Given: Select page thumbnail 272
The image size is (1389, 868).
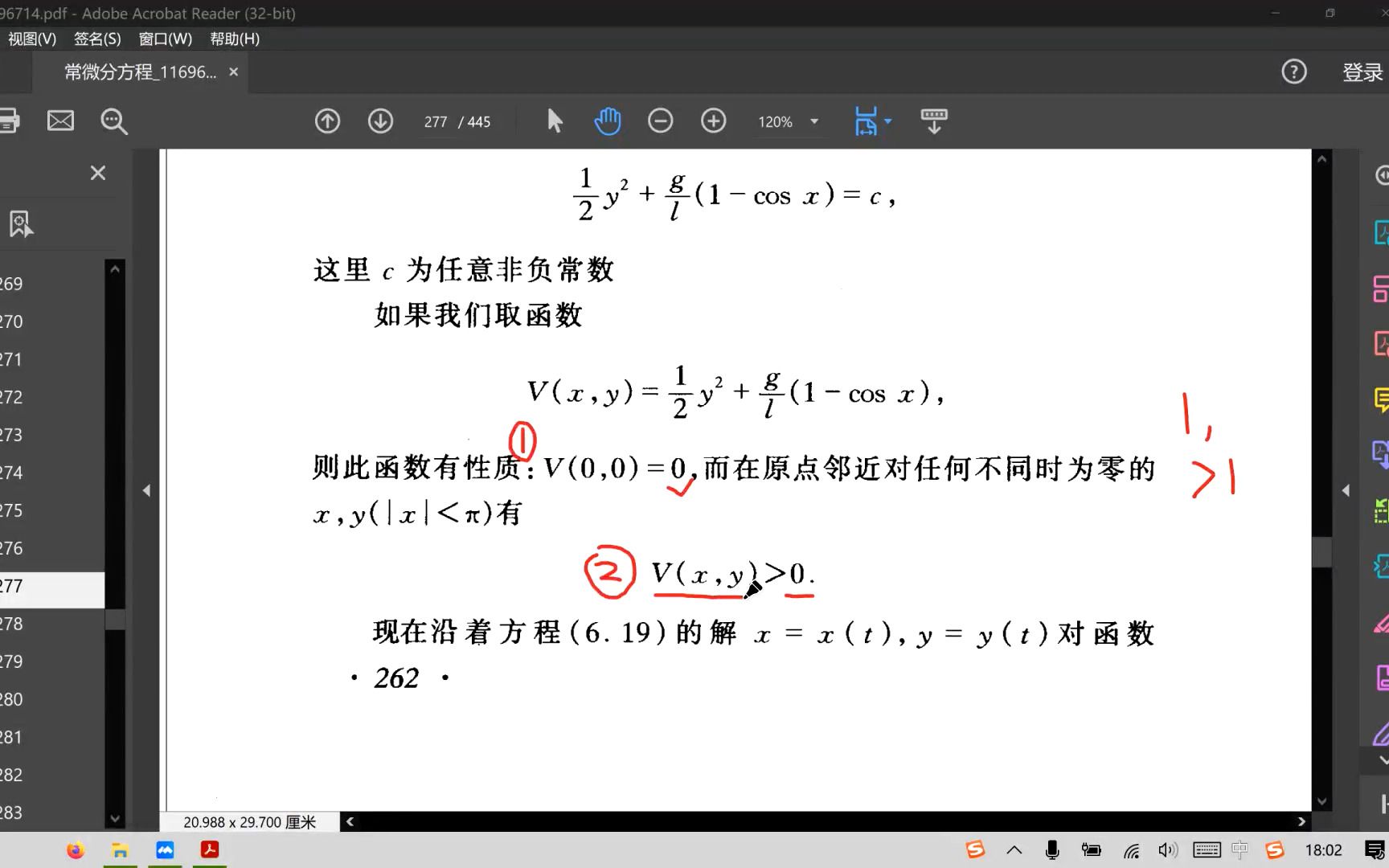Looking at the screenshot, I should 11,397.
